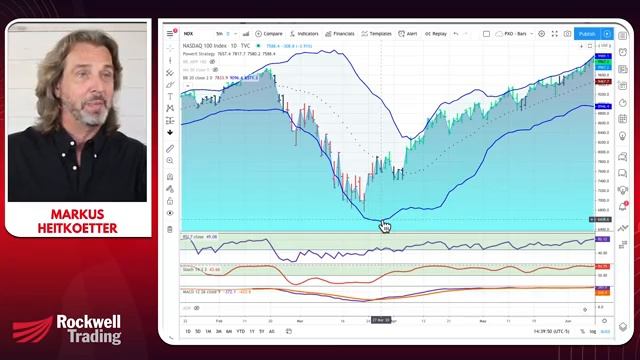Start bar Replay mode
Screen dimensions: 640x360
[x=436, y=33]
